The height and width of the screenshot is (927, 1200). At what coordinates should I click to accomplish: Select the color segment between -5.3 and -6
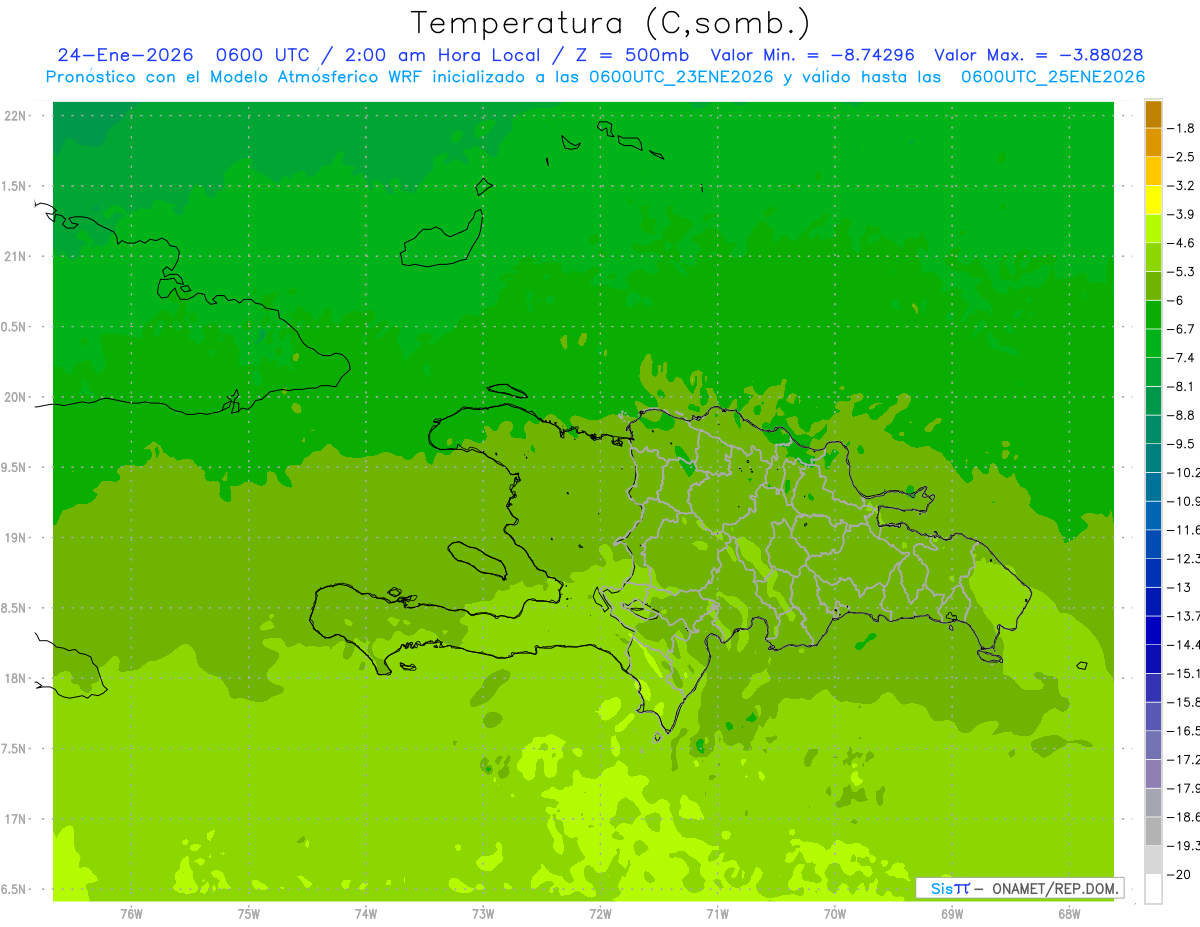(1153, 286)
